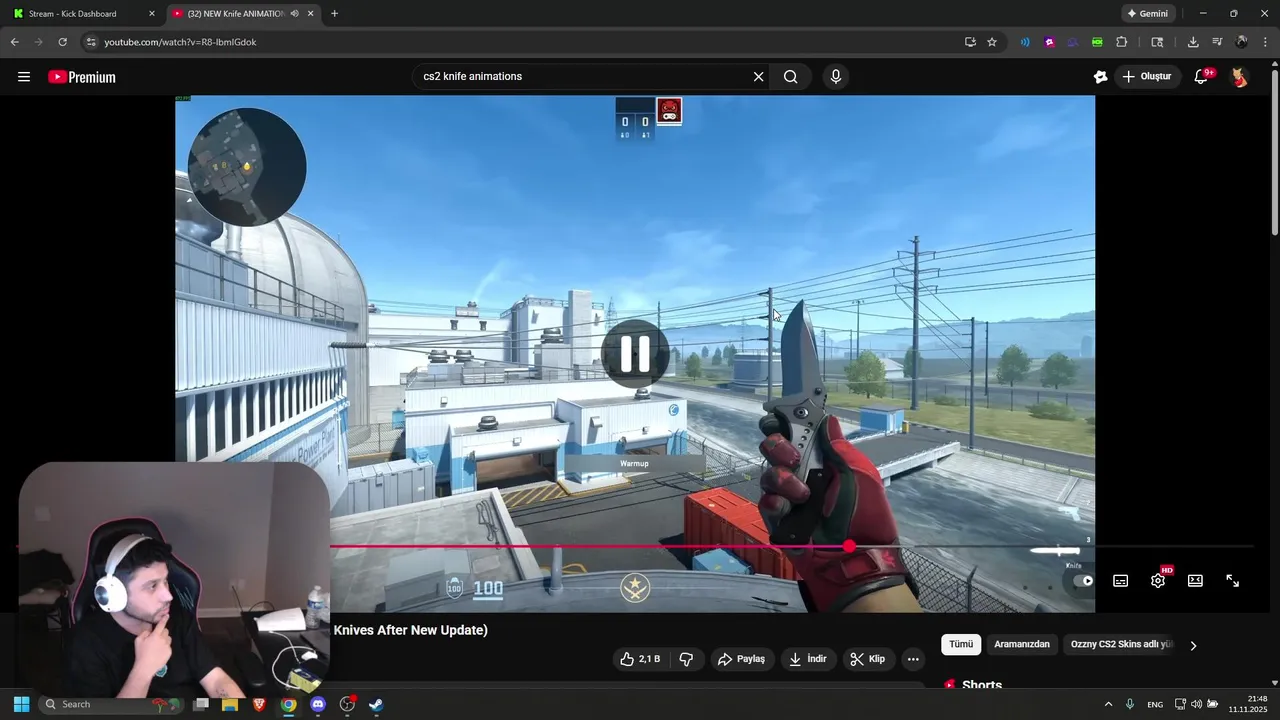
Task: Open Chrome three-dot main menu
Action: click(1266, 42)
